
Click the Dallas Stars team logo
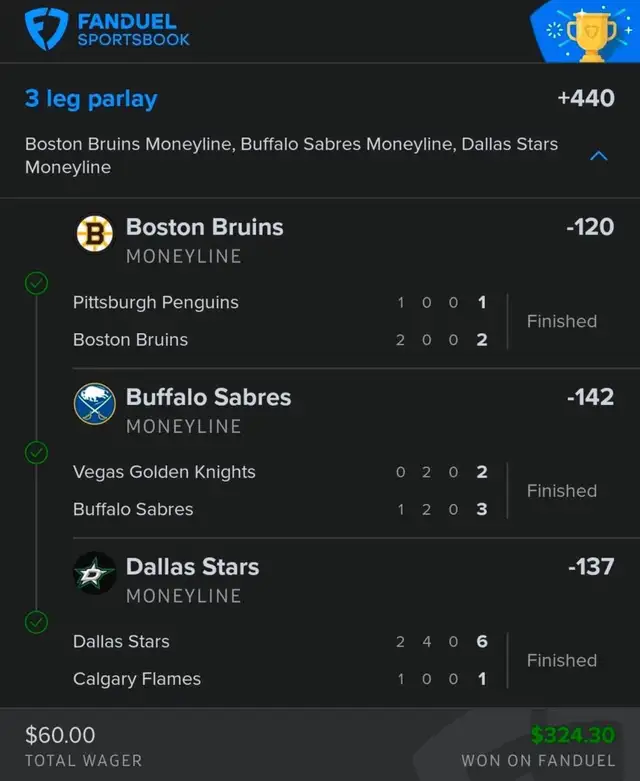point(95,574)
